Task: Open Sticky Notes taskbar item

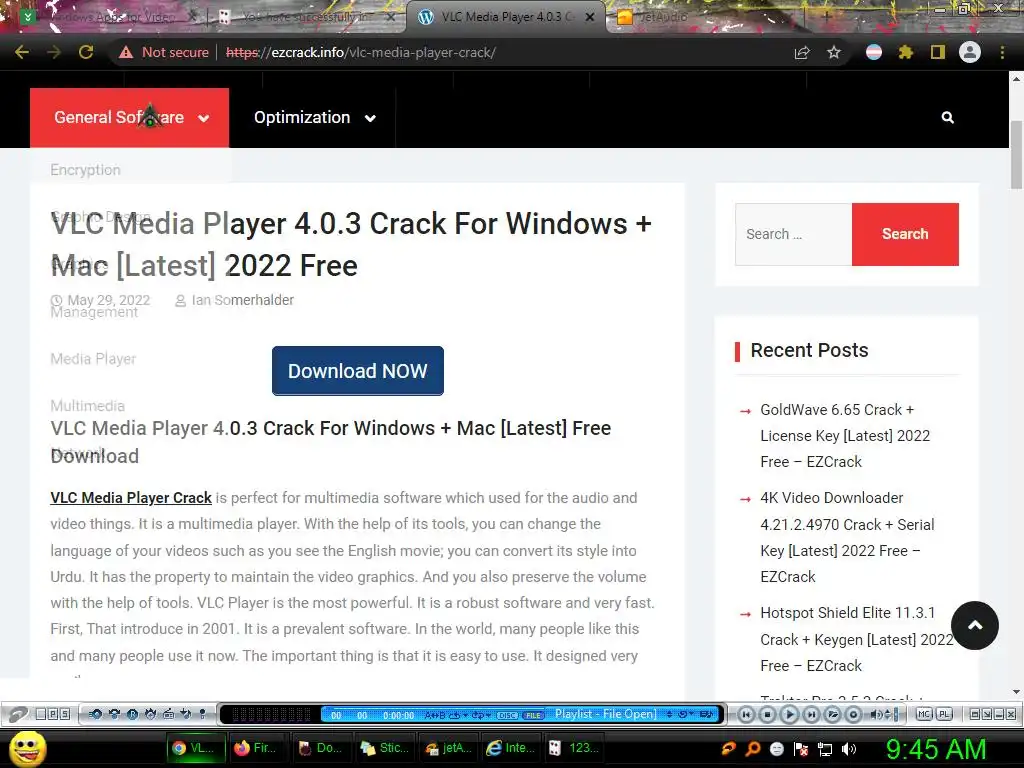Action: coord(385,748)
